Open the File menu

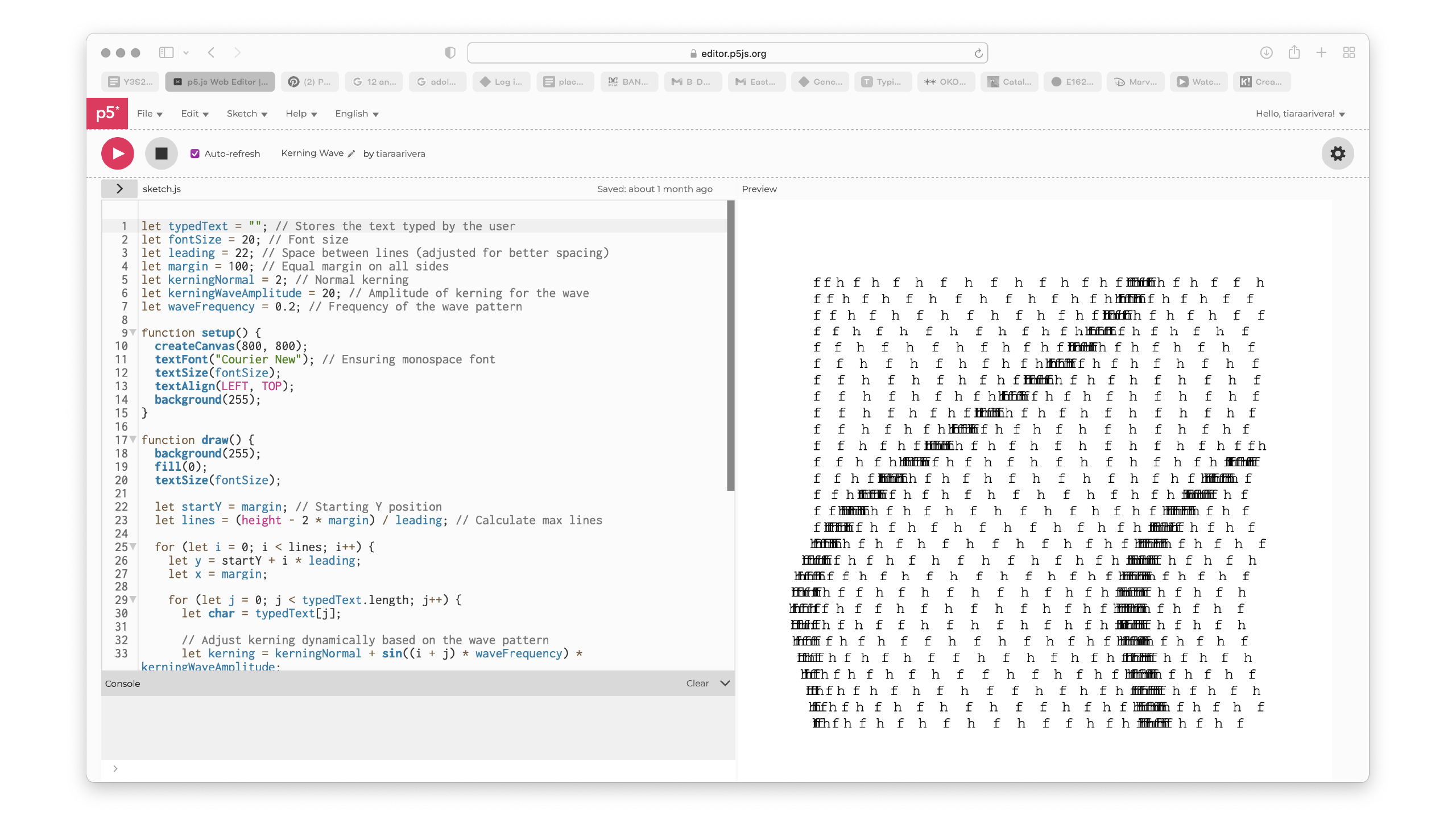click(x=150, y=114)
